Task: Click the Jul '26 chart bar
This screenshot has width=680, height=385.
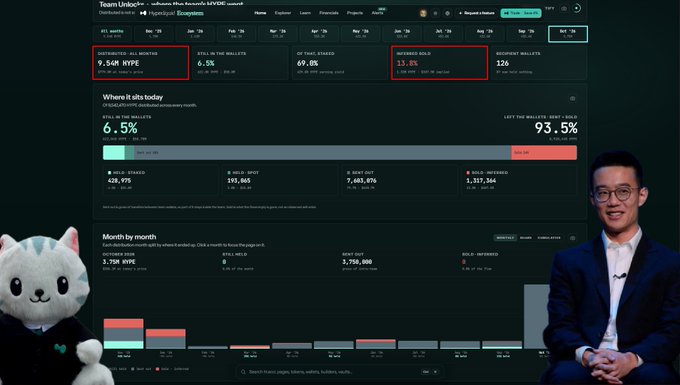Action: pos(418,345)
